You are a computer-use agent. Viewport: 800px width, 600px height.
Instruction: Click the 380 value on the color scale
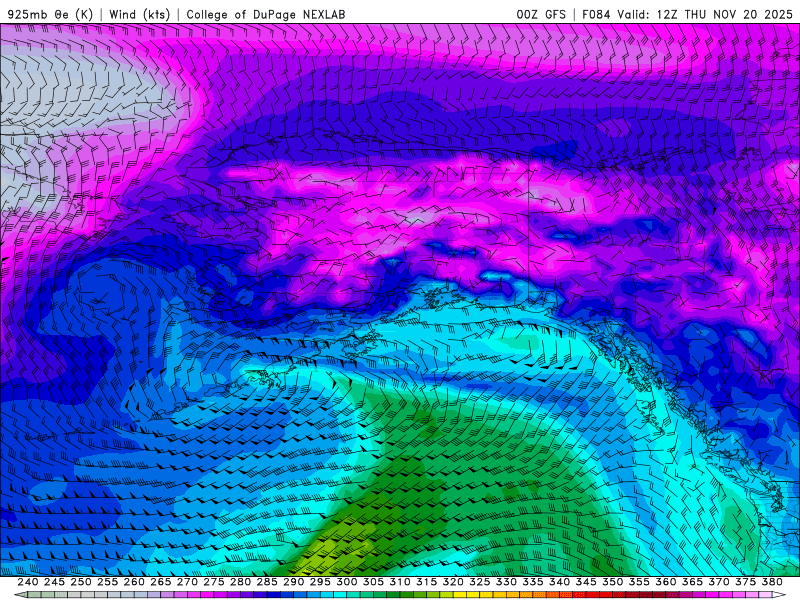click(x=771, y=582)
